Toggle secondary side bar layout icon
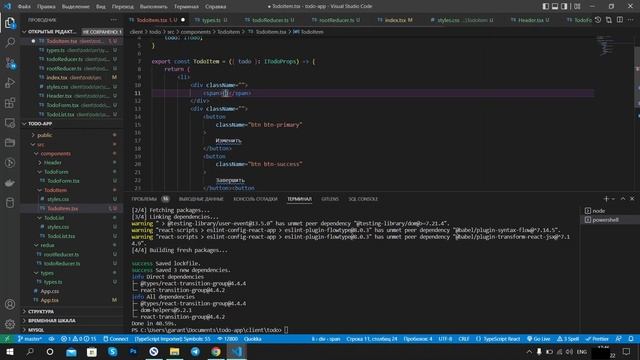 (x=564, y=6)
